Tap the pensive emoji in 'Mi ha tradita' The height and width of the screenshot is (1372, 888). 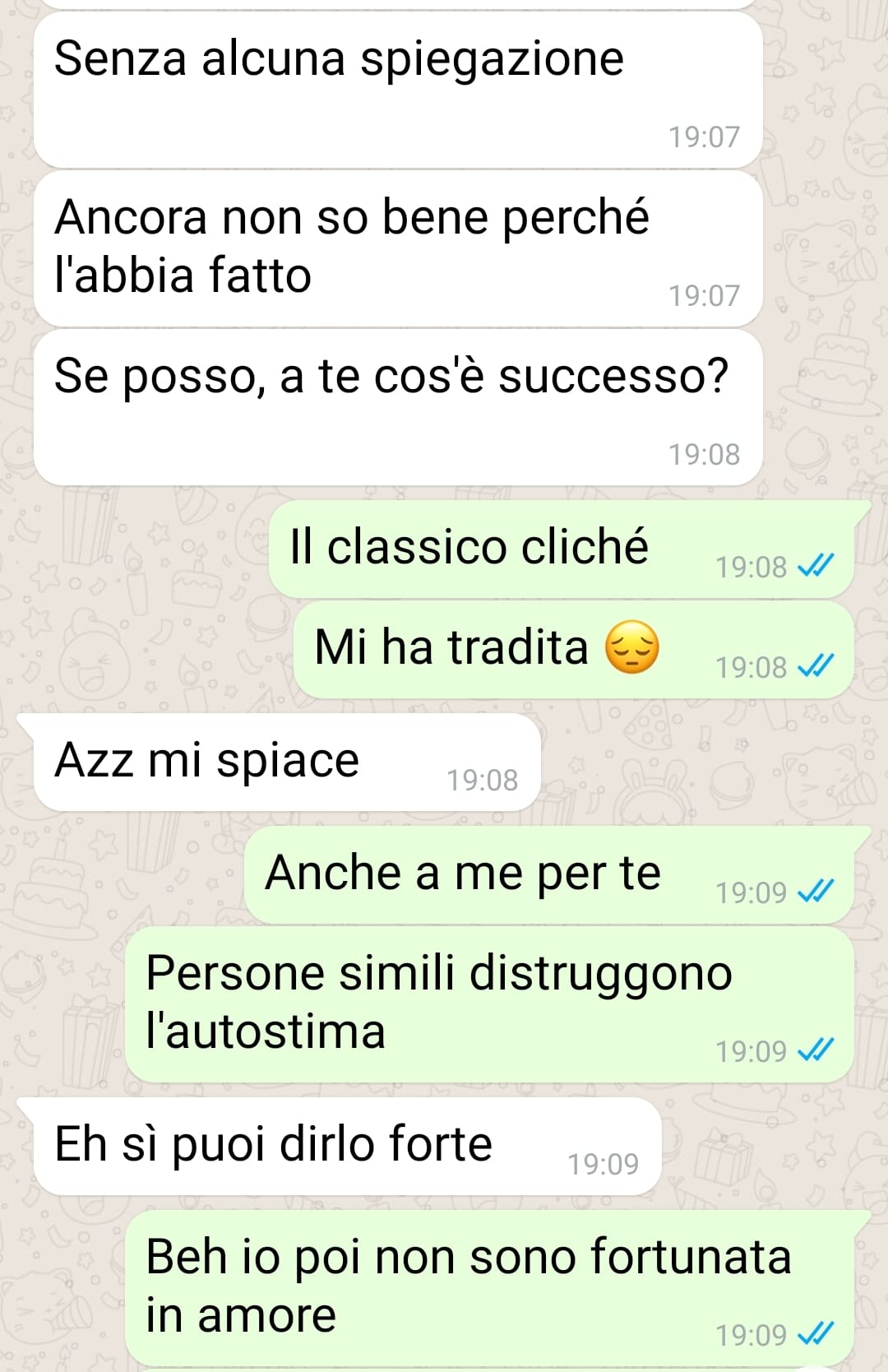pos(631,647)
